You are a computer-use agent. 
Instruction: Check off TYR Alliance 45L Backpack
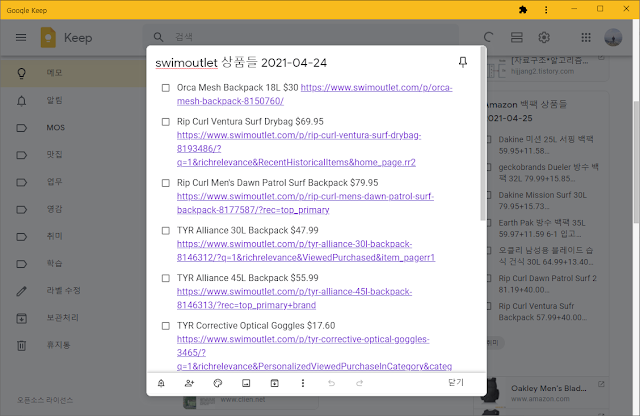(166, 278)
